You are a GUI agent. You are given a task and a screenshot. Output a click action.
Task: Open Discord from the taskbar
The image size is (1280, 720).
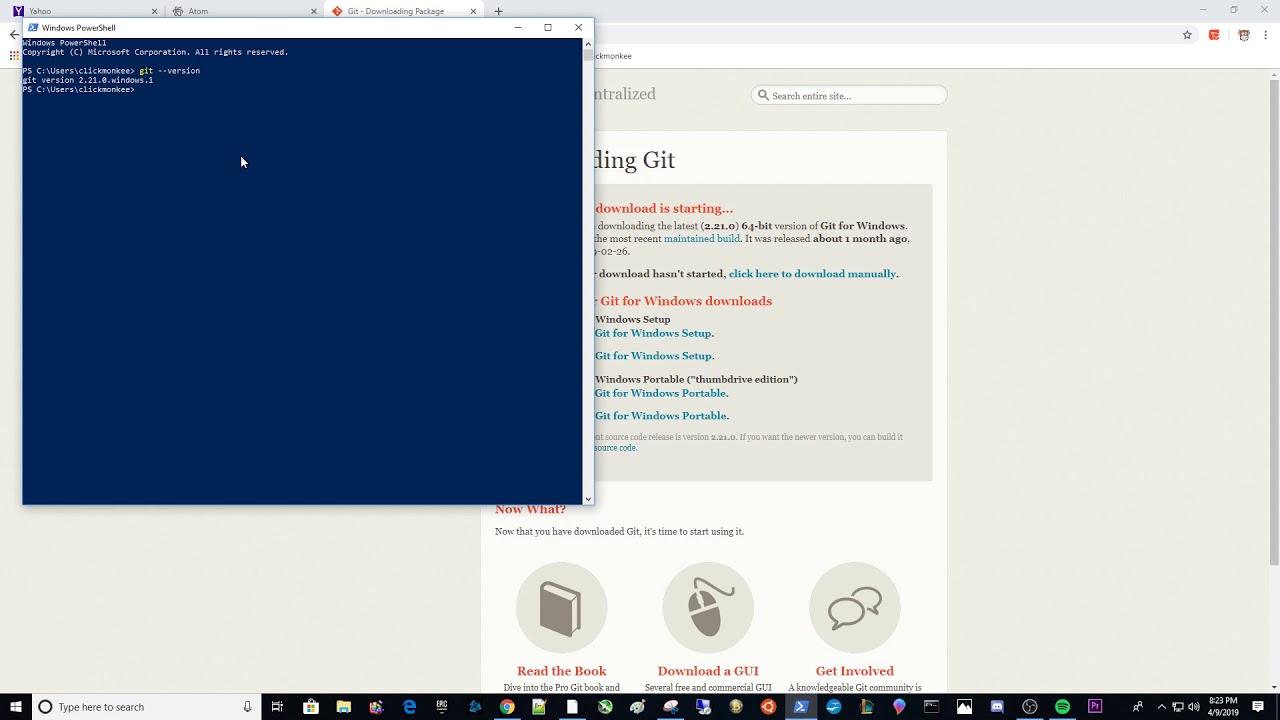coord(997,707)
